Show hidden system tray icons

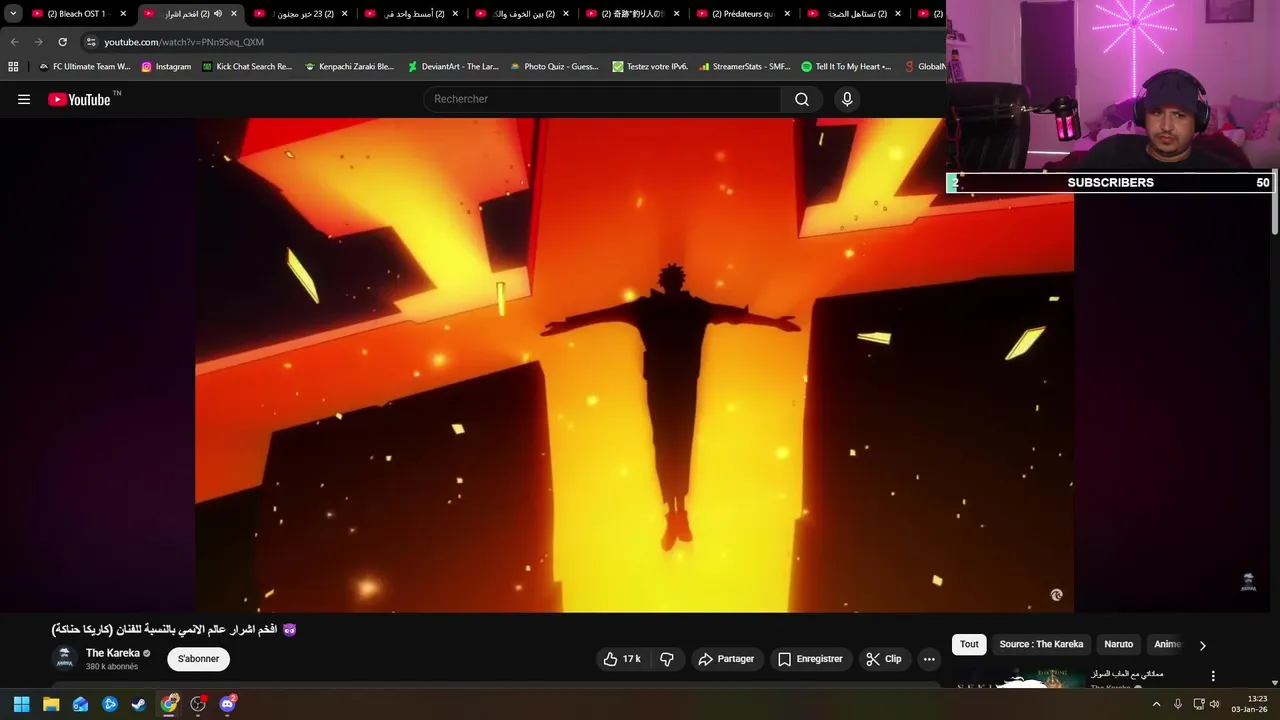1157,704
